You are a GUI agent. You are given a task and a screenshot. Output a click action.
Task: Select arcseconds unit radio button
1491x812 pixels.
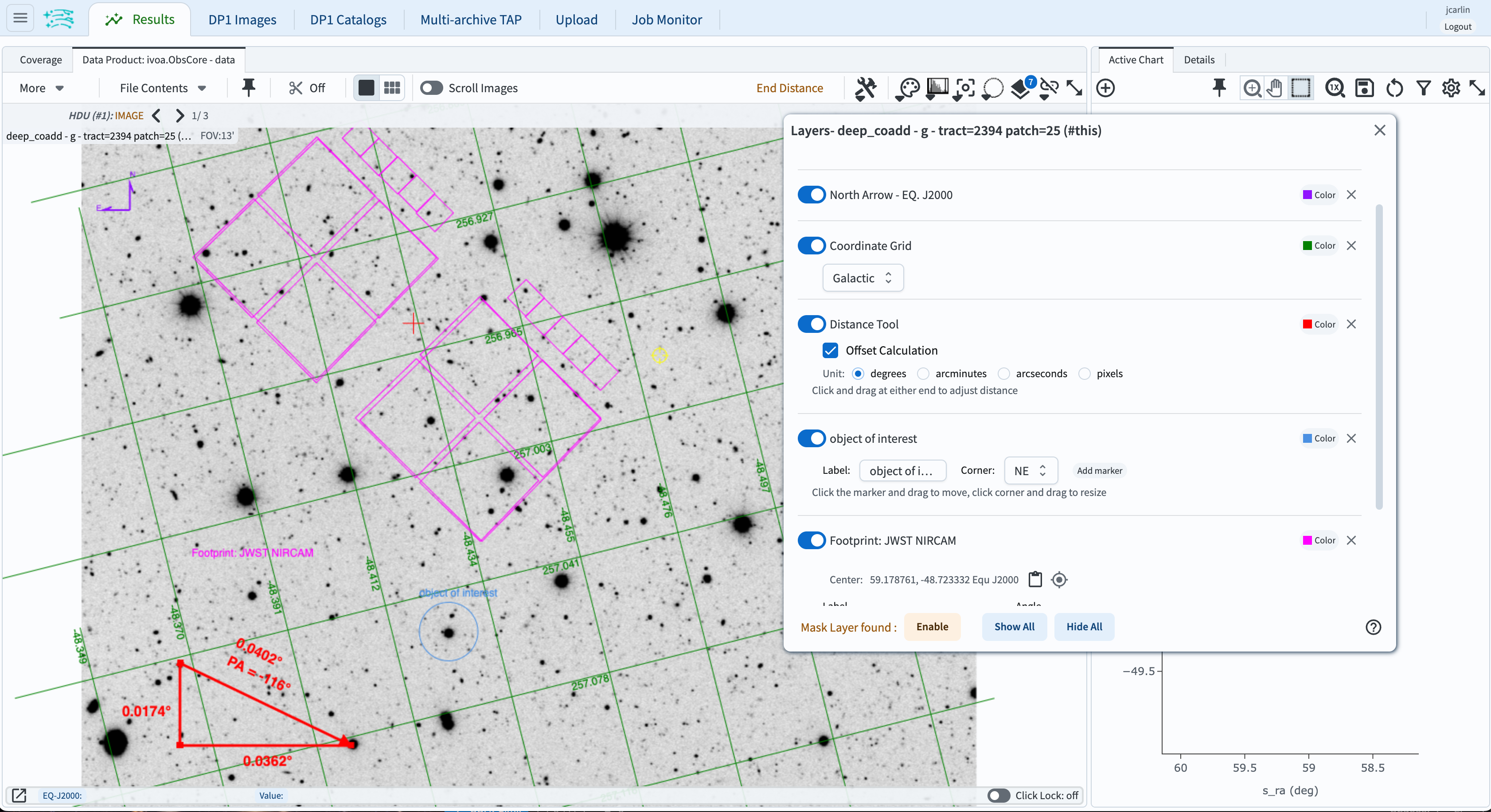click(1003, 374)
